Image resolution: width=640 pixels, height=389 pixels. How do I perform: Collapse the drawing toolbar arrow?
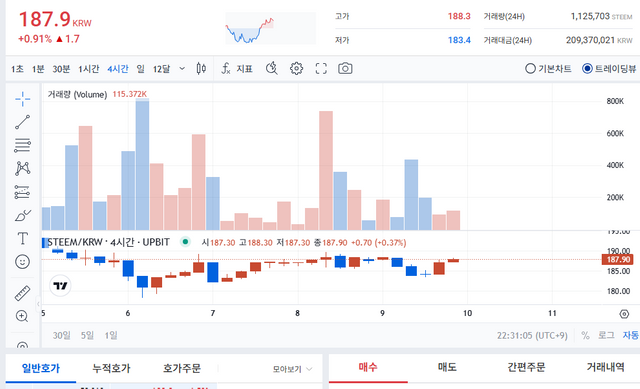coord(38,304)
